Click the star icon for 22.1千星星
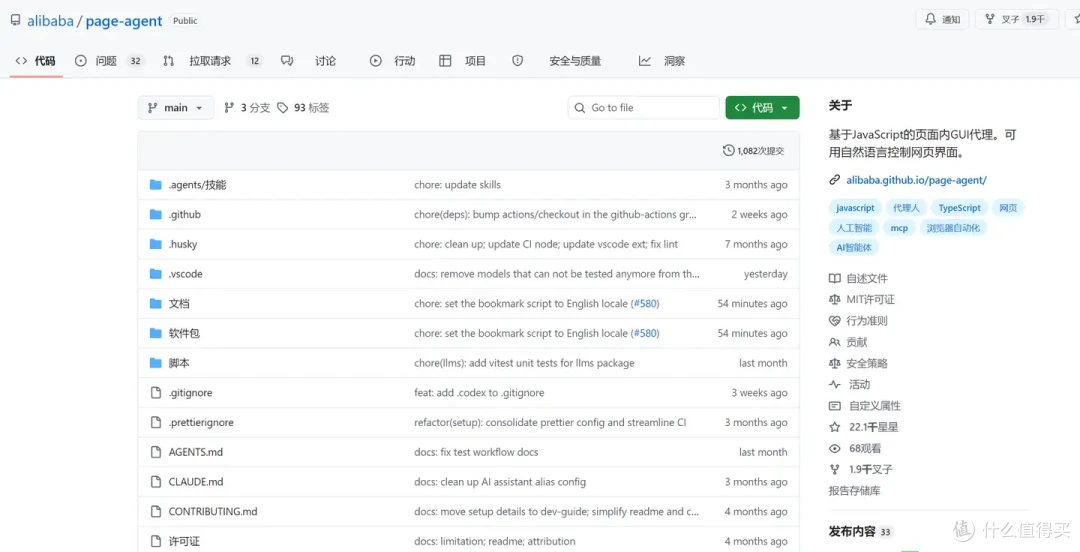The height and width of the screenshot is (552, 1080). 835,427
